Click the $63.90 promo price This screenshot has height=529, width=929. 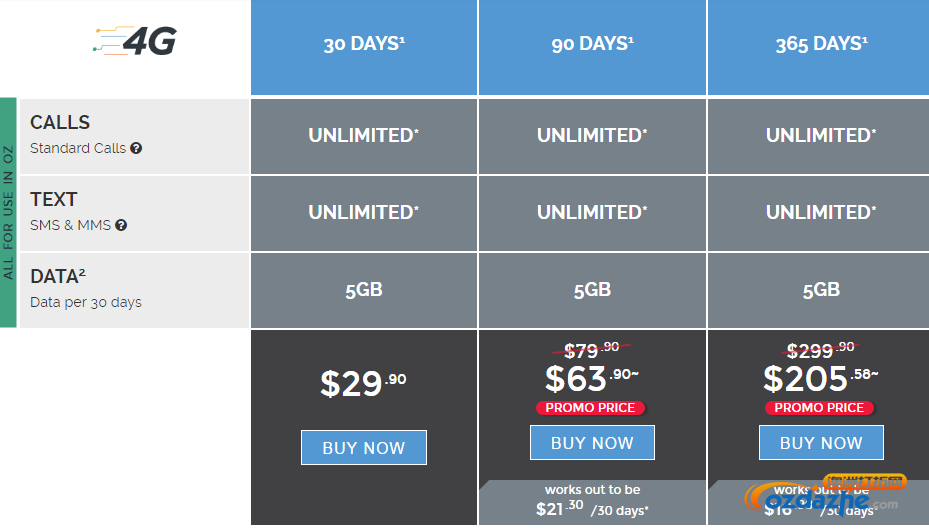coord(592,379)
